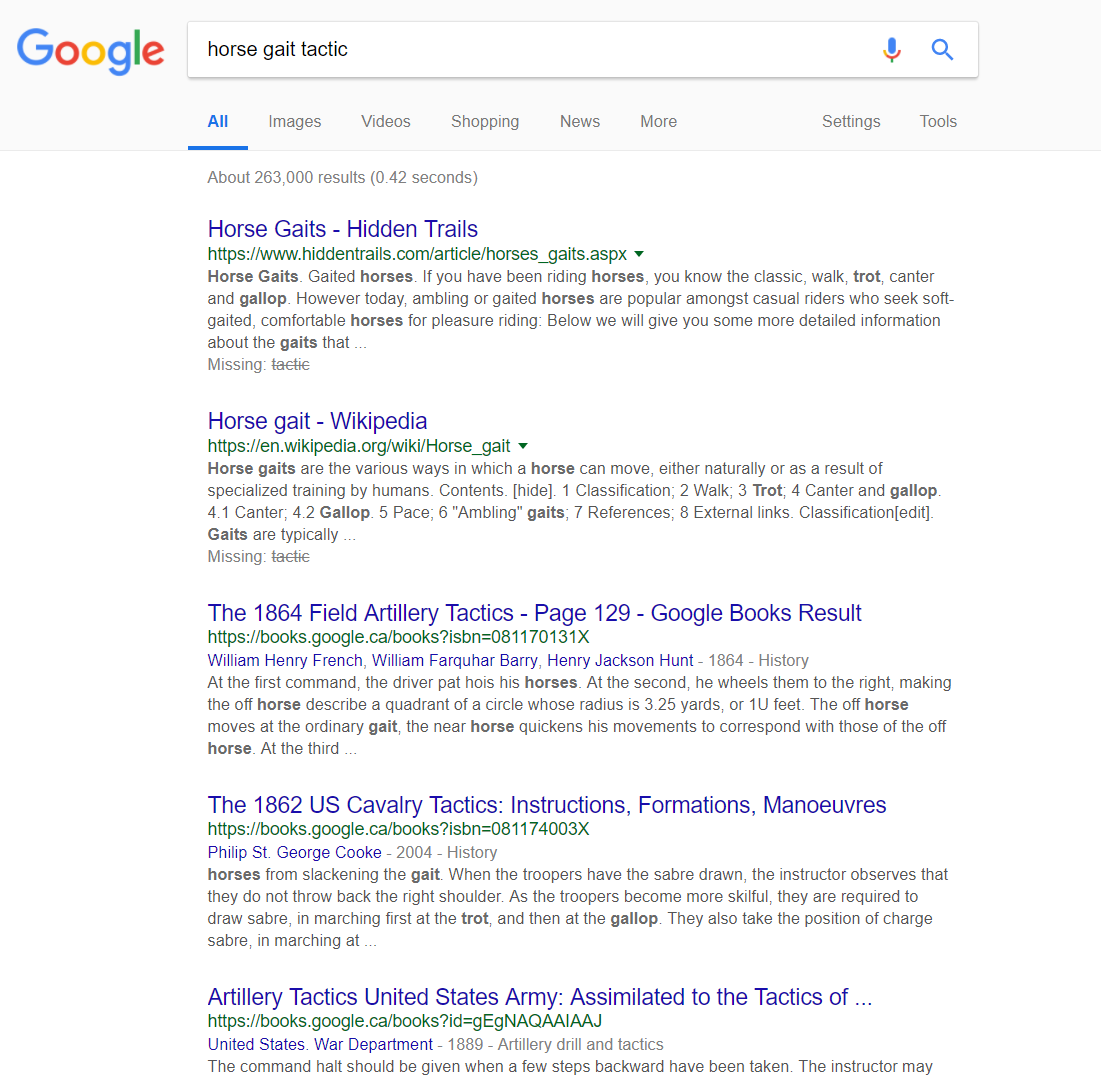Image resolution: width=1101 pixels, height=1076 pixels.
Task: Open the News tab
Action: click(x=579, y=122)
